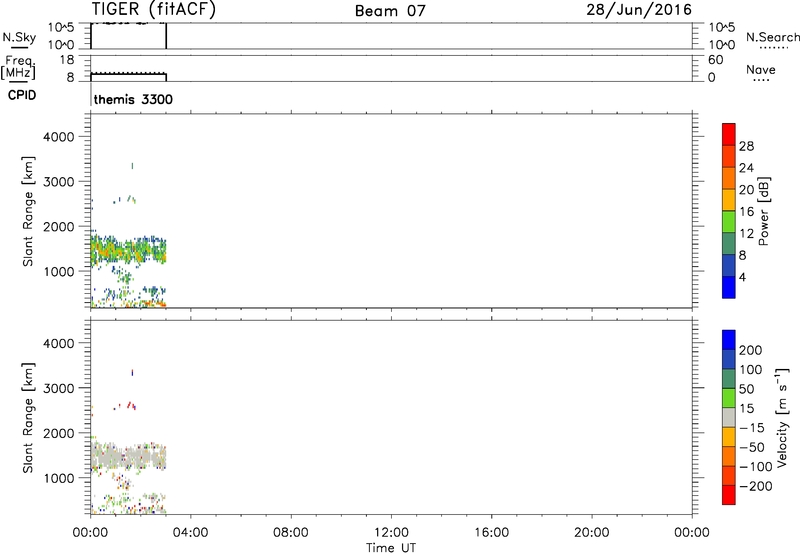Click the 3000 tick on power panel
Image resolution: width=800 pixels, height=554 pixels.
coord(59,182)
